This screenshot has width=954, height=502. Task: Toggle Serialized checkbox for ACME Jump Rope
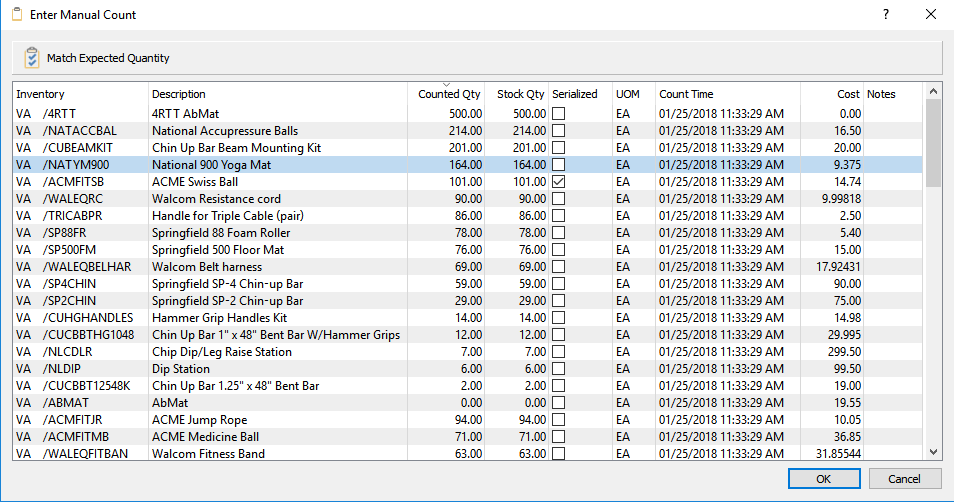559,420
